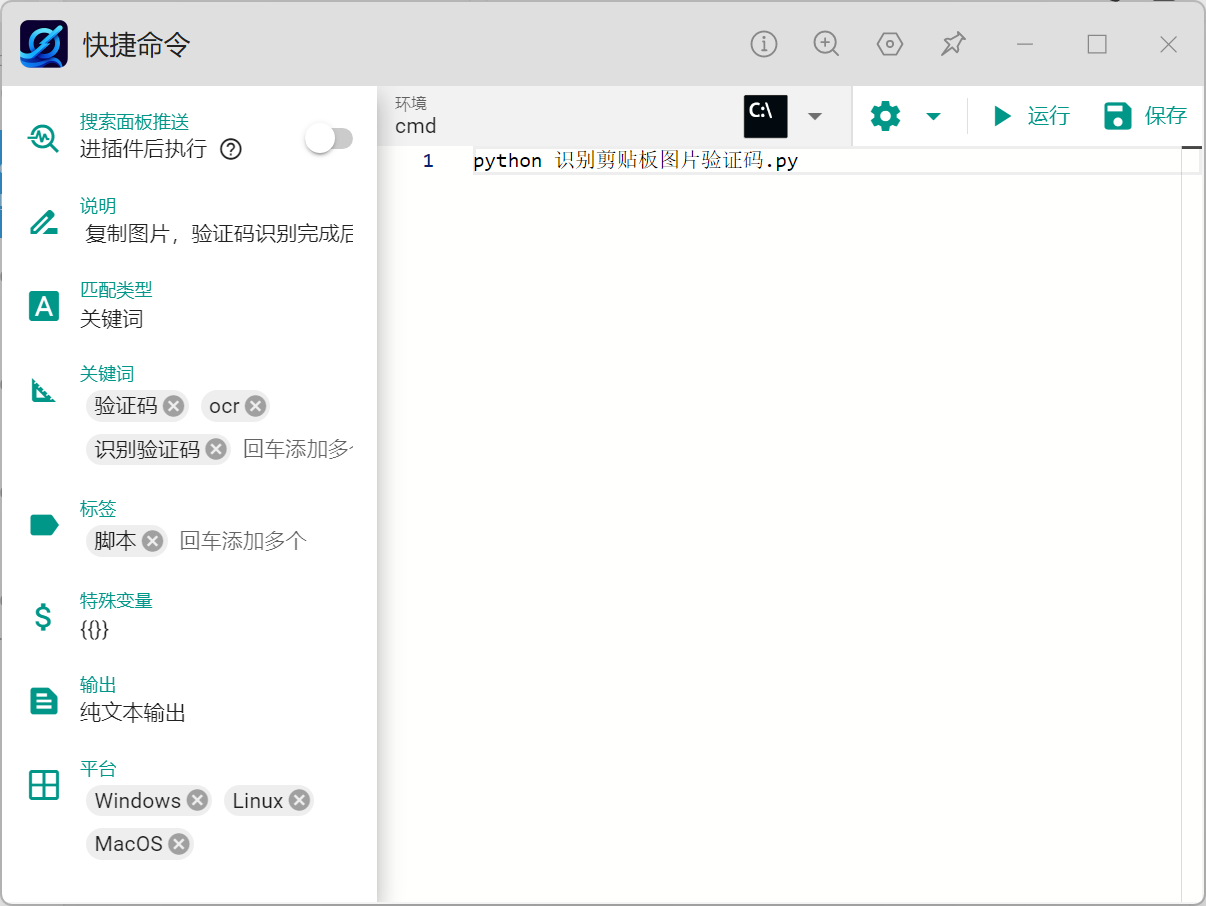1206x906 pixels.
Task: Click the 保存 save button
Action: (1145, 116)
